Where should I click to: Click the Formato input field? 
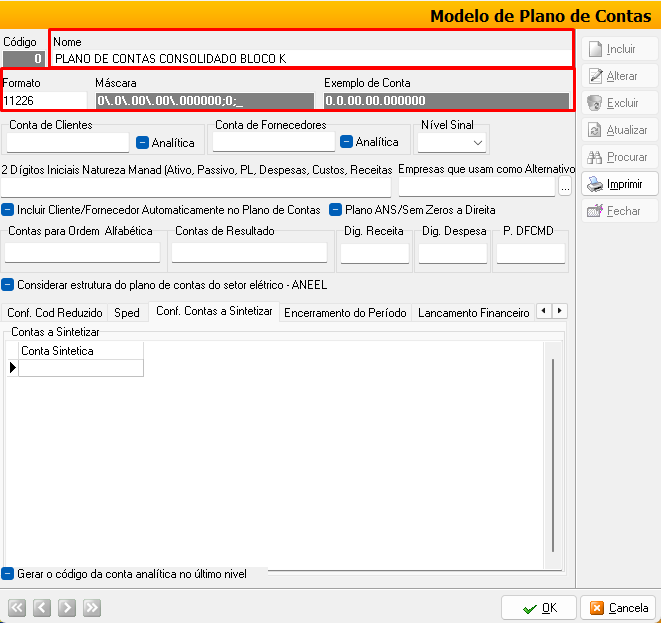[x=44, y=100]
